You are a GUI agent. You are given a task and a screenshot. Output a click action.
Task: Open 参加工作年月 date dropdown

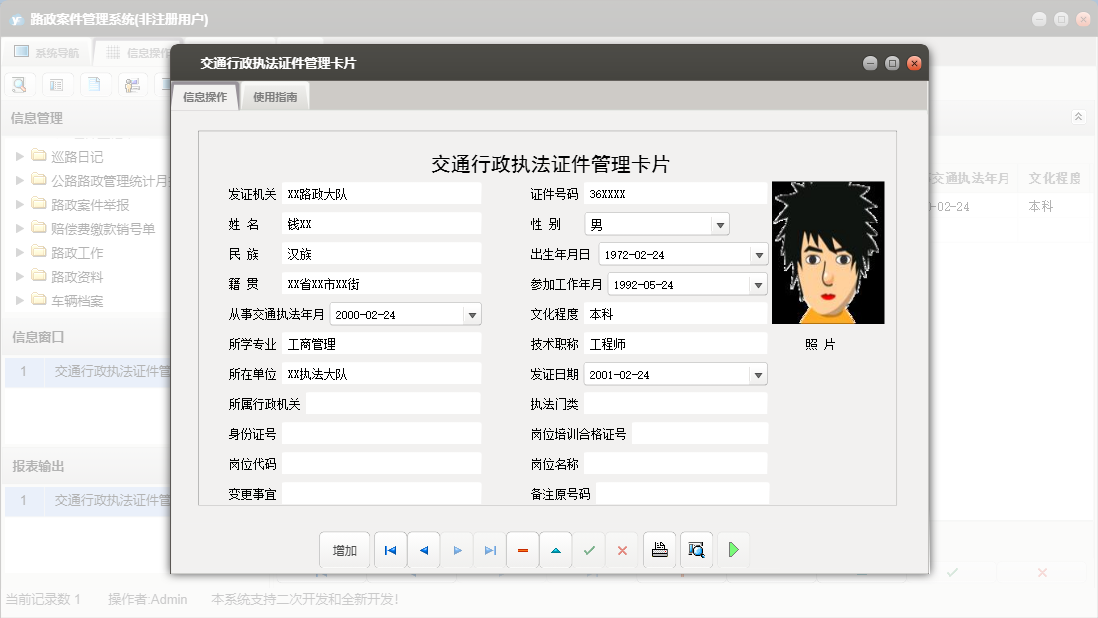(758, 285)
